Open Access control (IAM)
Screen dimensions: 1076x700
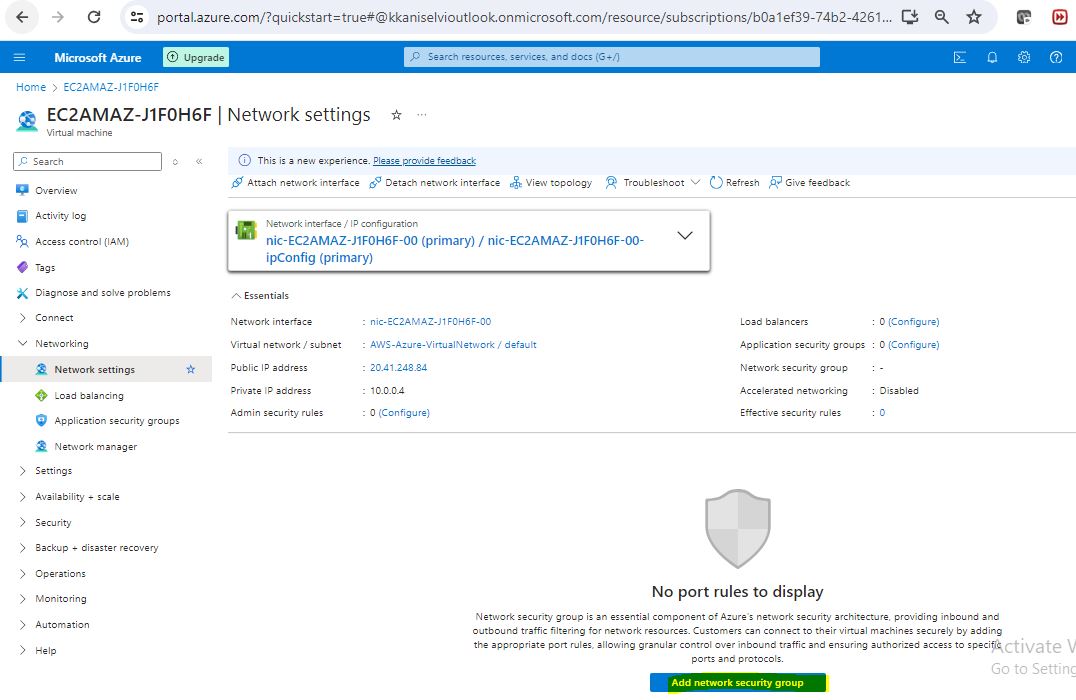(81, 242)
